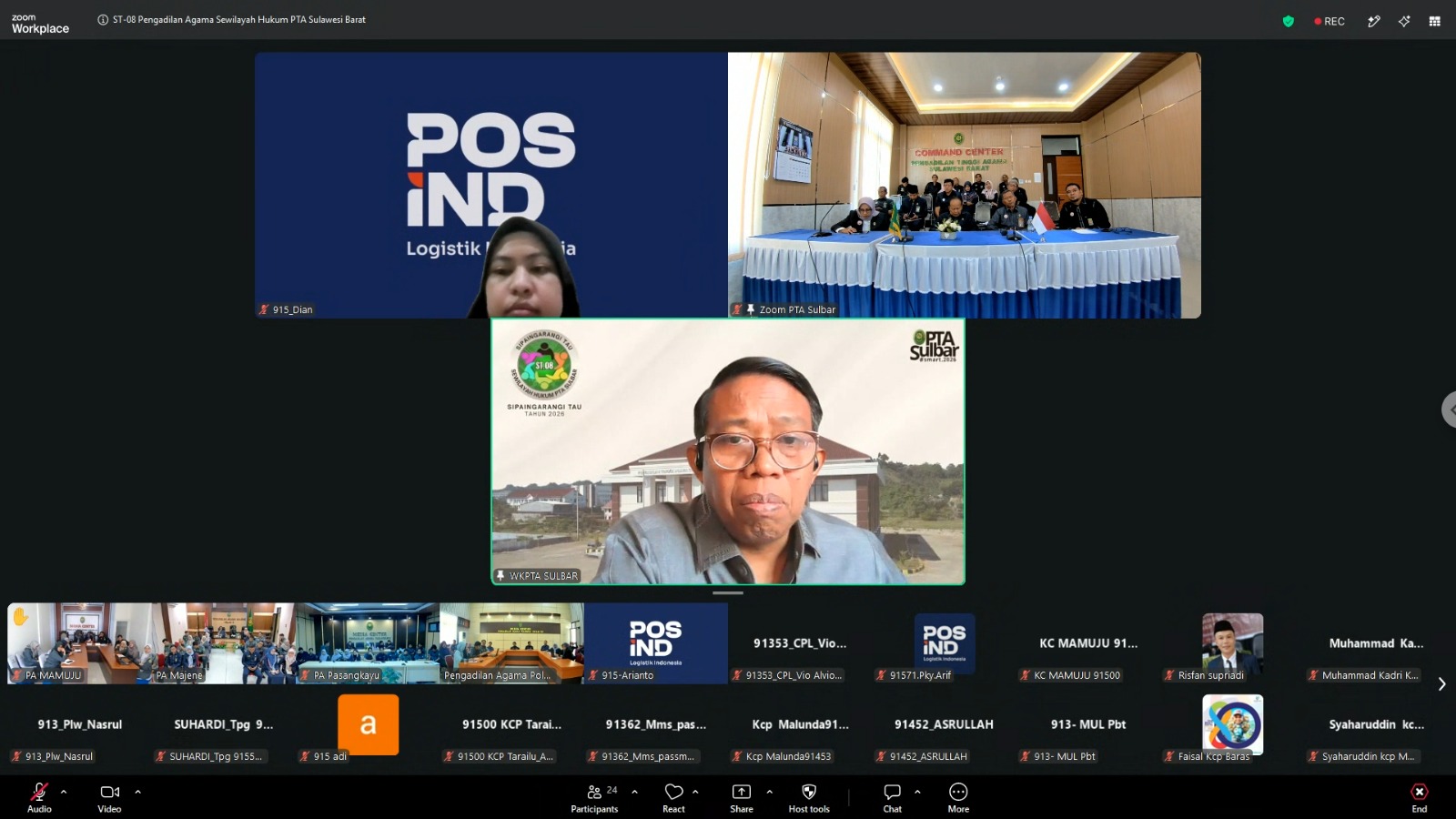The image size is (1456, 819).
Task: Expand the video options caret
Action: pyautogui.click(x=138, y=792)
